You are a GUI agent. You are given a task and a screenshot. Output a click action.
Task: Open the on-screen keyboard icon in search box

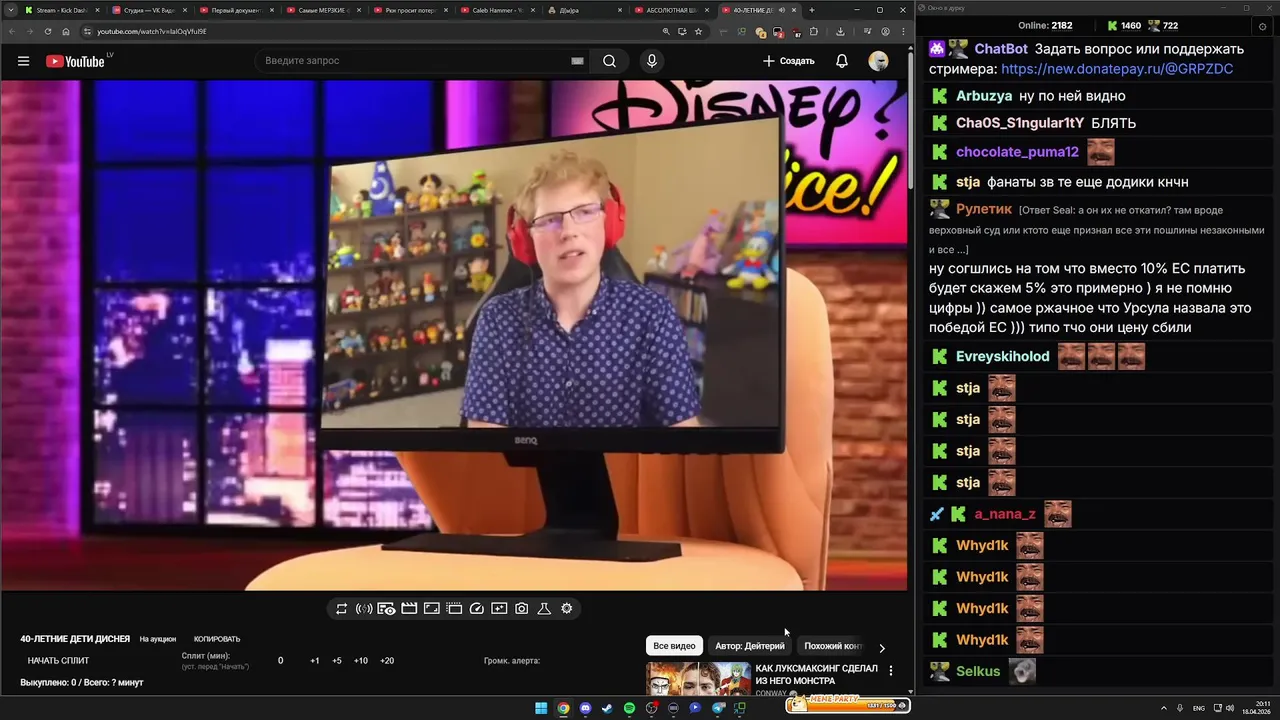click(577, 61)
